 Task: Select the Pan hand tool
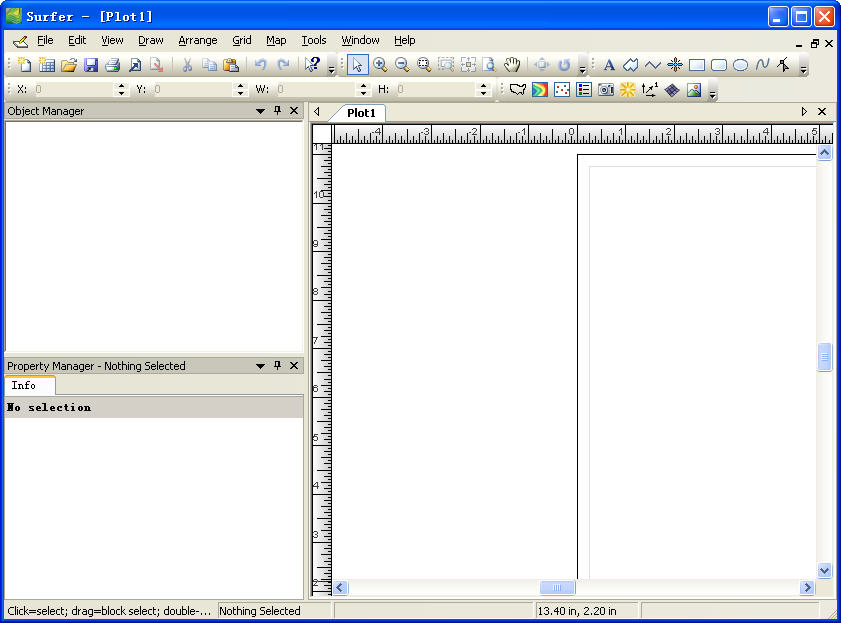tap(512, 65)
